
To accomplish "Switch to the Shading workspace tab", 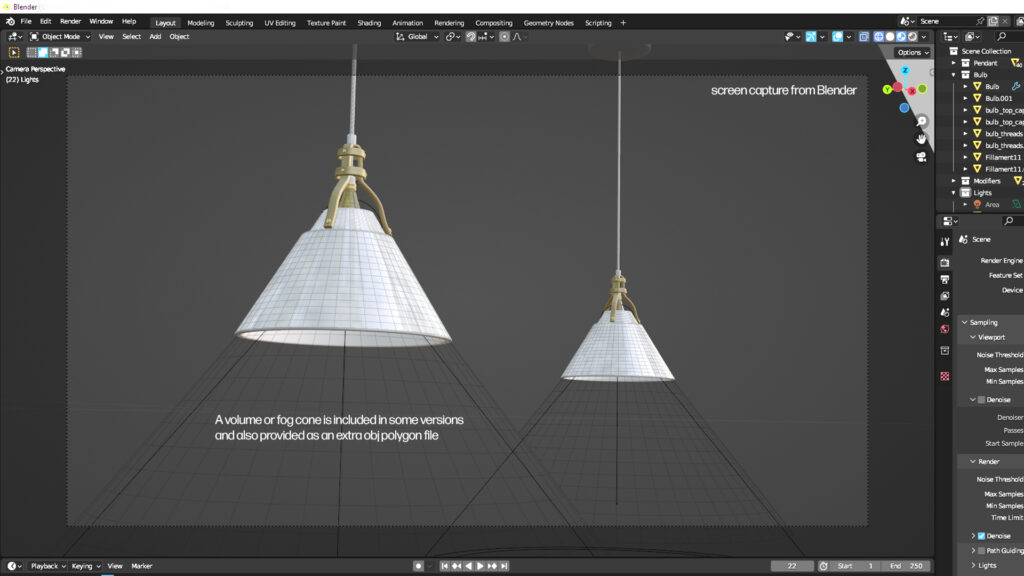I will click(x=369, y=22).
